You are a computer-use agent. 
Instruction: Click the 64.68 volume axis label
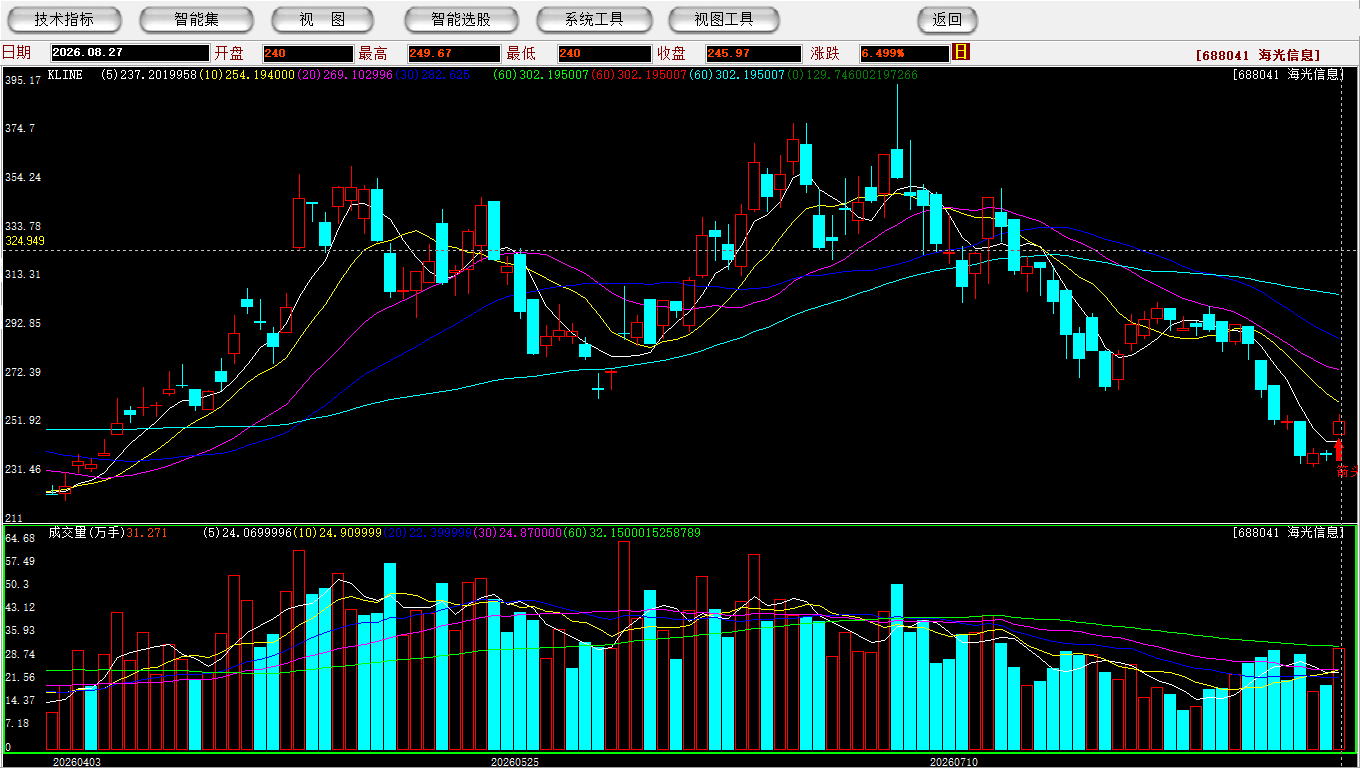[20, 538]
